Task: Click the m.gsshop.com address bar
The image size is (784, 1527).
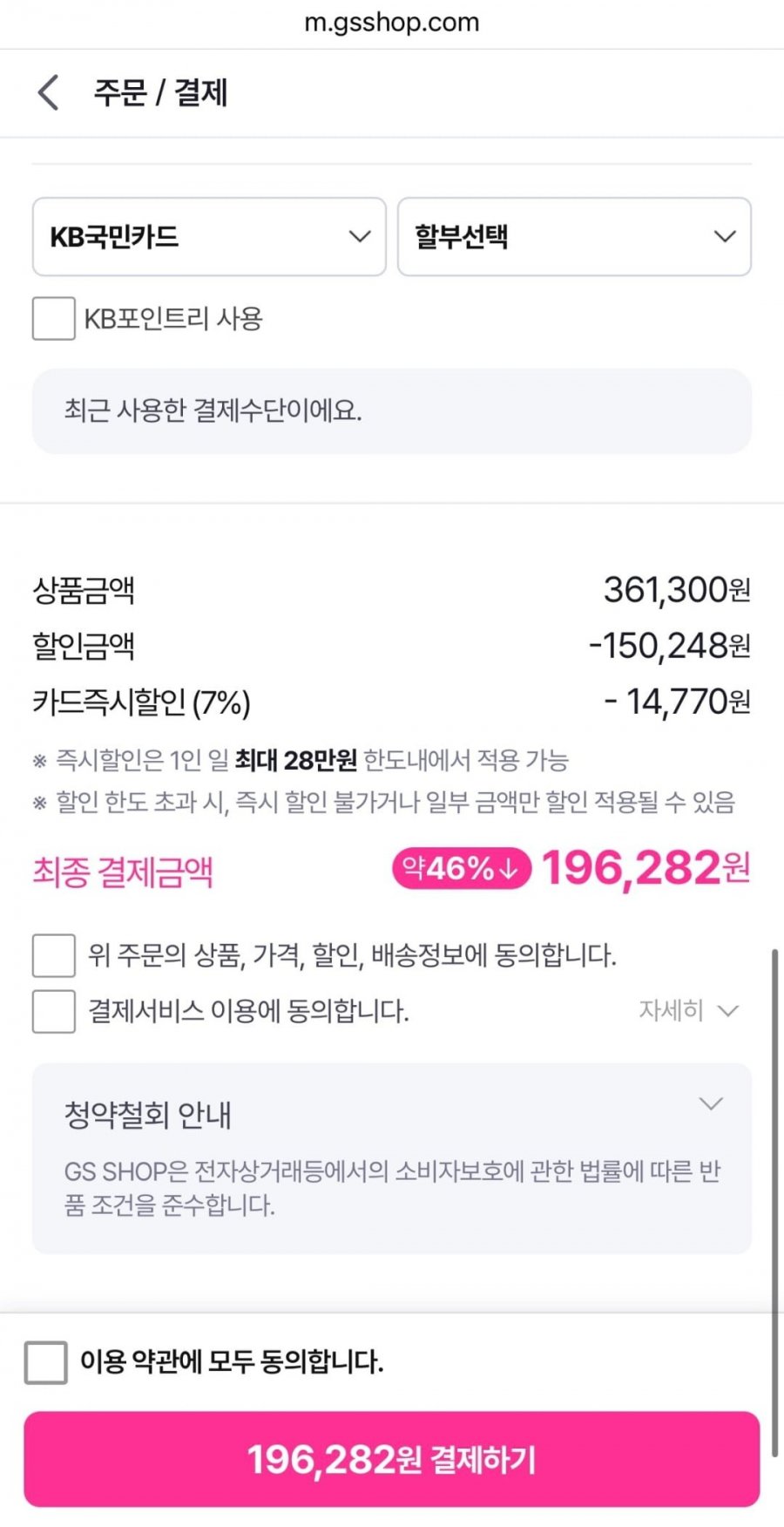Action: (x=392, y=23)
